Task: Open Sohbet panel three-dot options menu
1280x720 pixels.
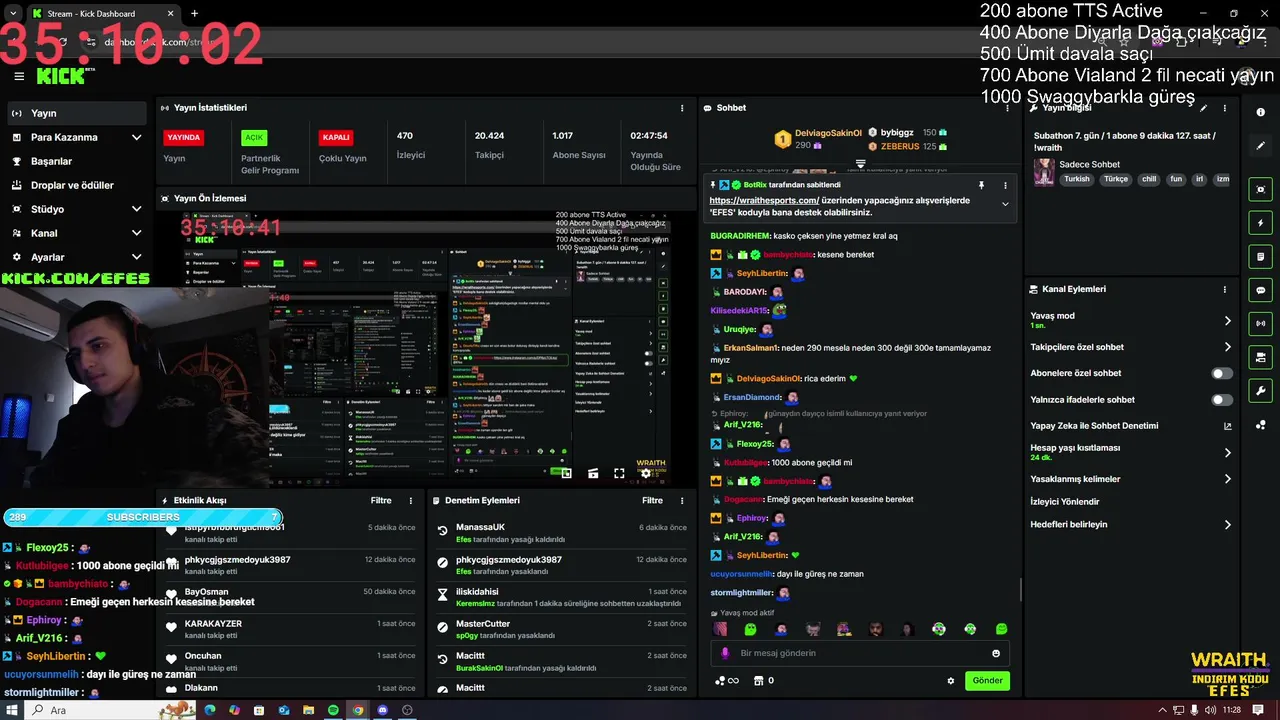Action: [x=1005, y=108]
